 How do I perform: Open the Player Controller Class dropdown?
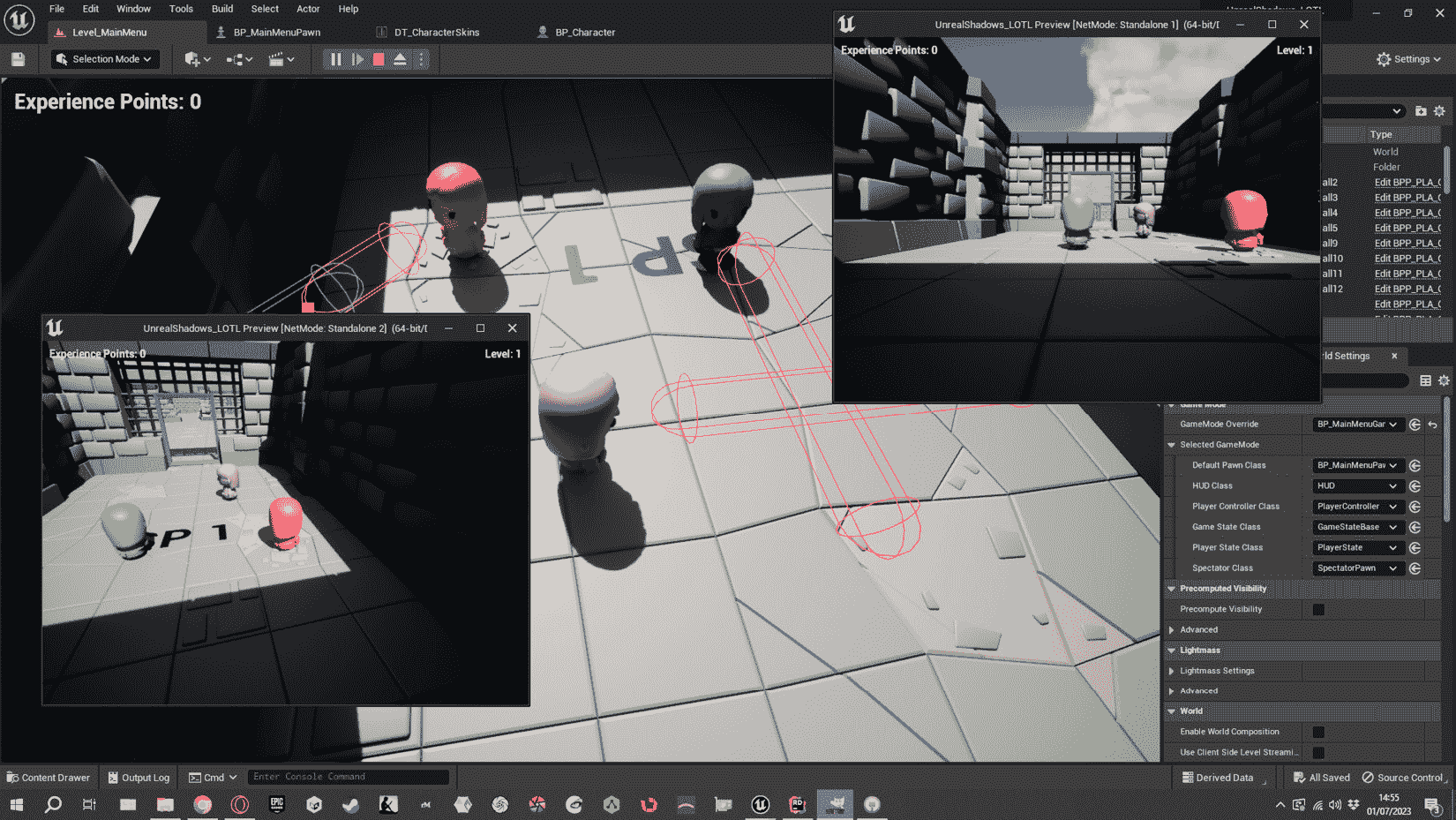coord(1357,507)
